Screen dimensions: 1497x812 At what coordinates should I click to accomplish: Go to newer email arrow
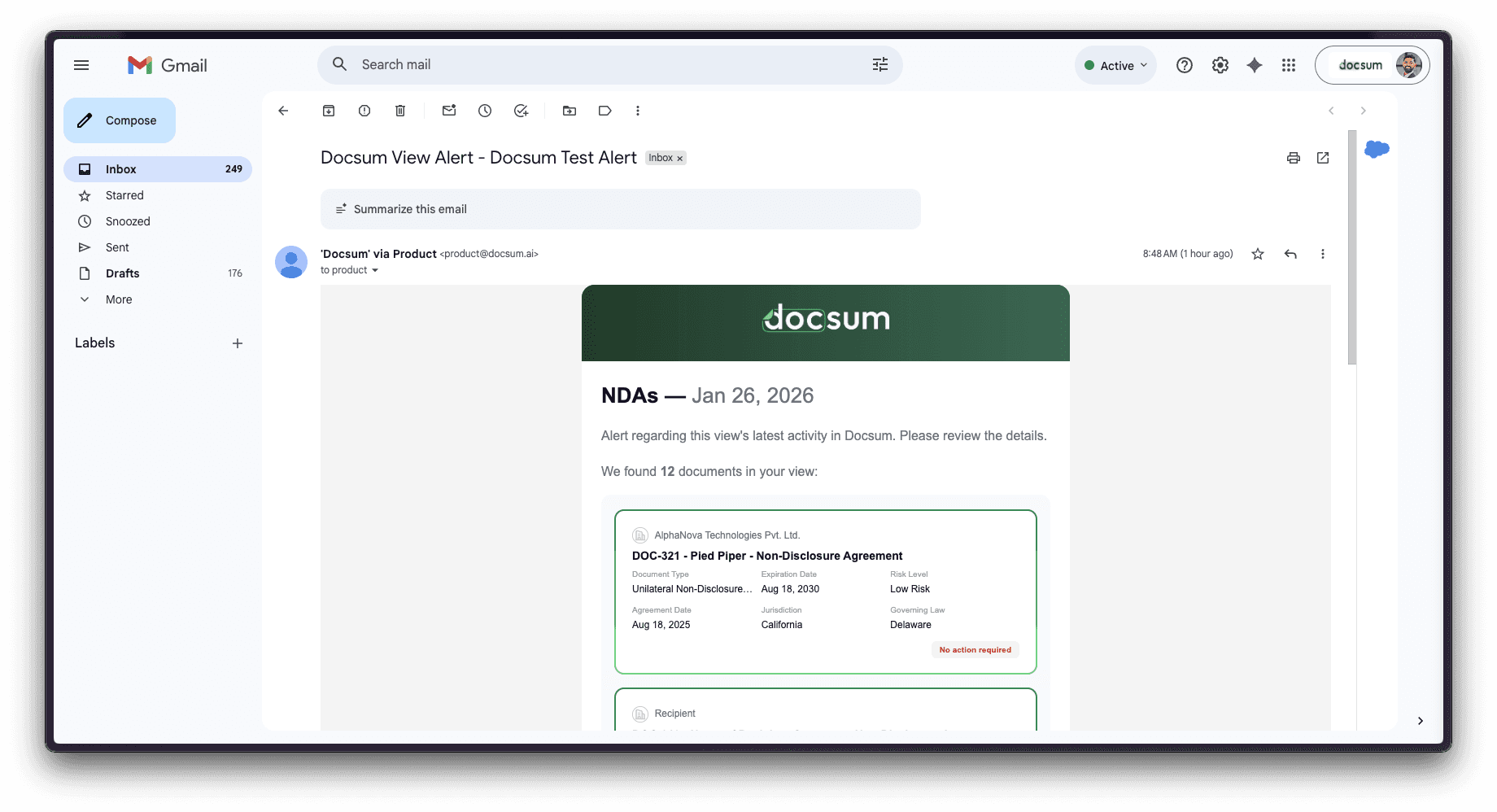click(1331, 111)
